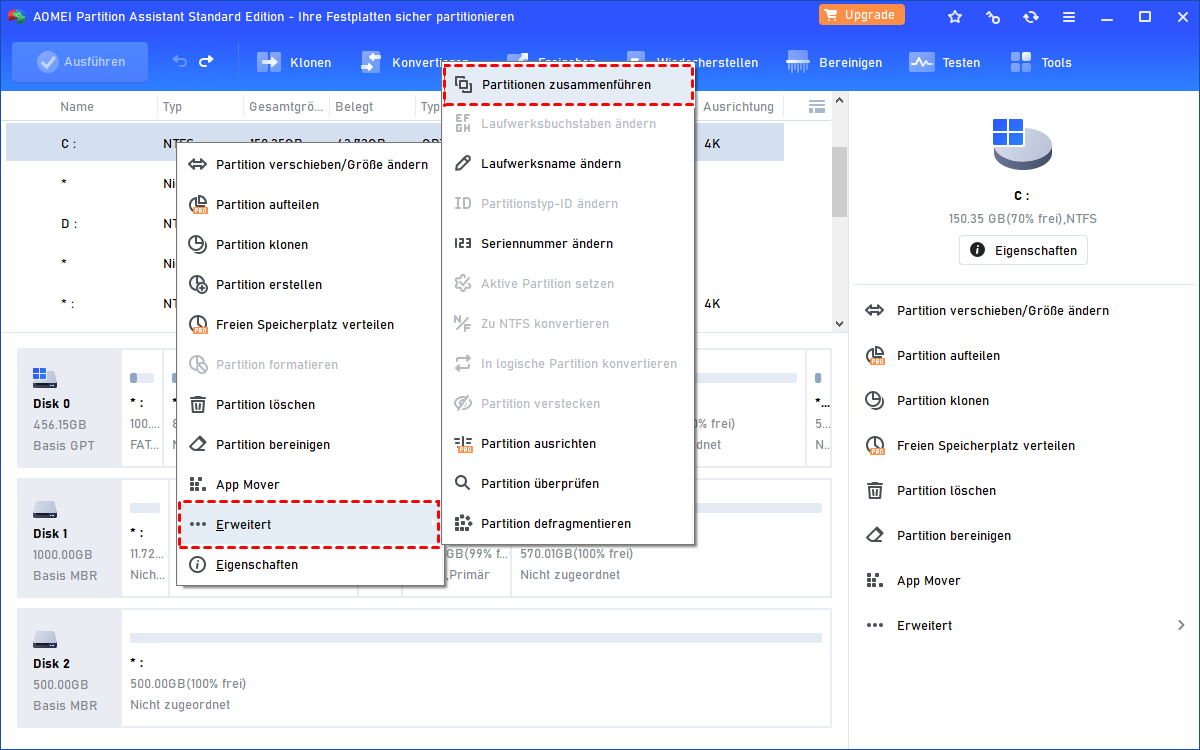
Task: Select Partition verschieben/Größe ändern in context menu
Action: [x=310, y=165]
